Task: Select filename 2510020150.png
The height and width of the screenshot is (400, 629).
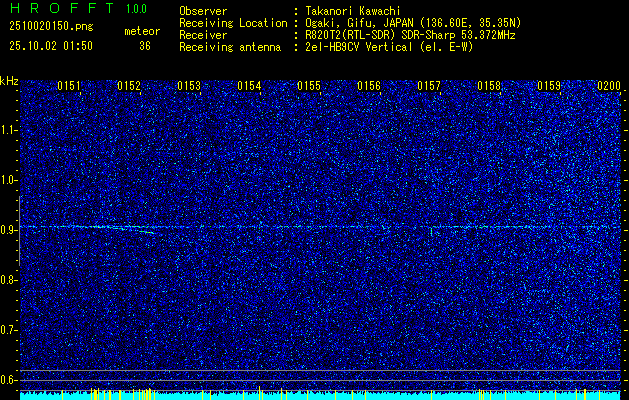Action: [51, 26]
